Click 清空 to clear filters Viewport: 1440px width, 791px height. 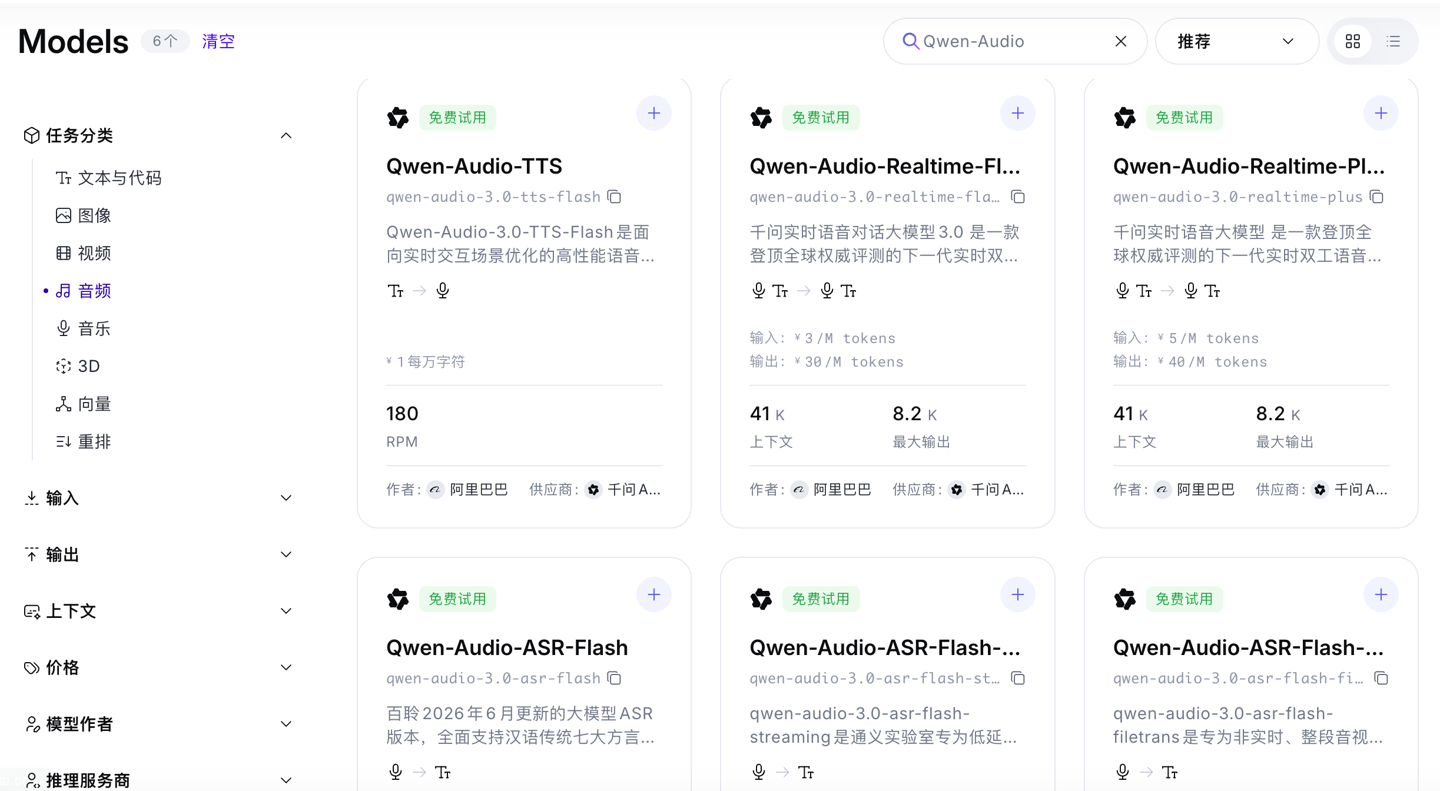pos(218,42)
